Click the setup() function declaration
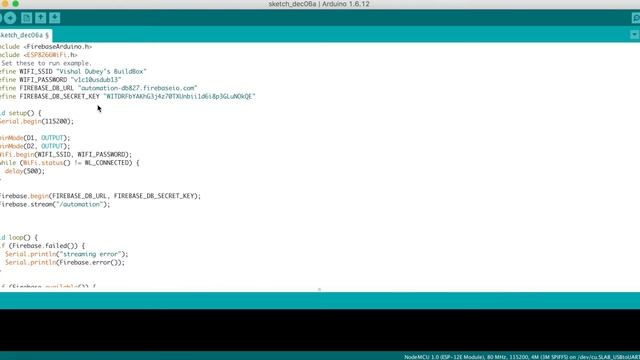The width and height of the screenshot is (640, 360). 21,113
